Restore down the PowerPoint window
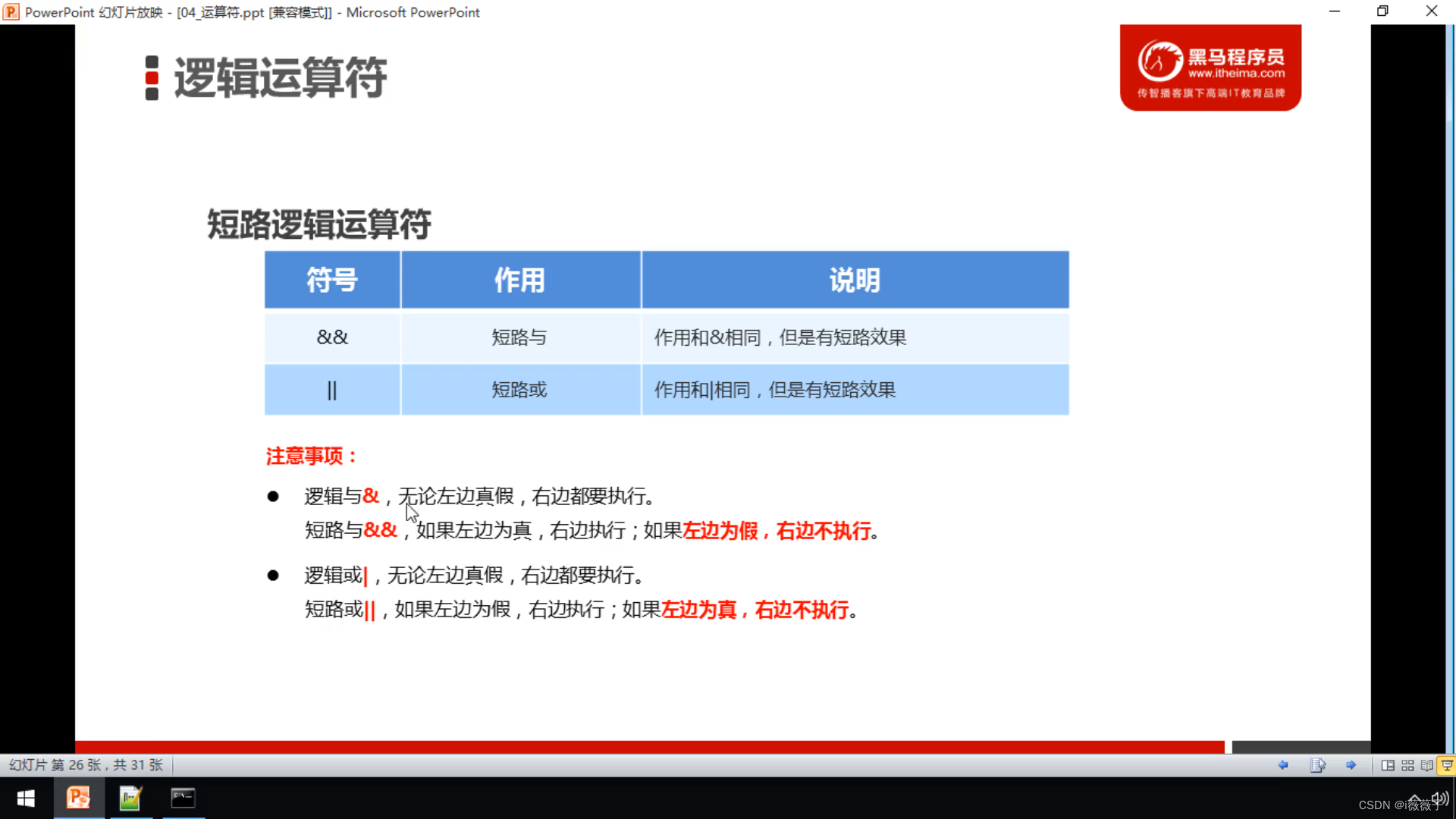 (1382, 11)
